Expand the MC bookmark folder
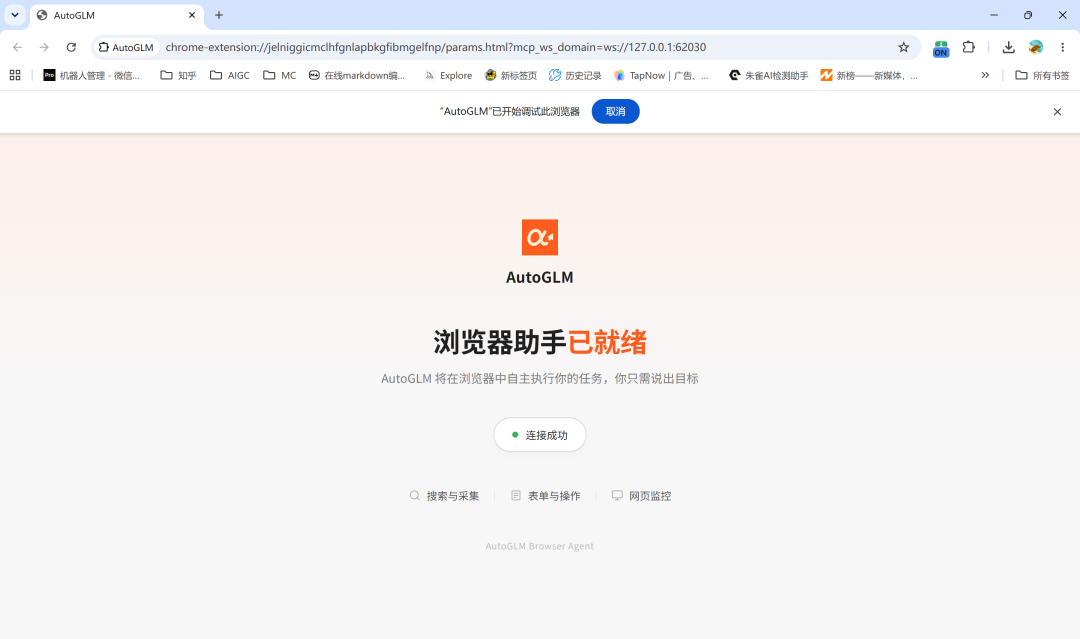1080x639 pixels. click(x=280, y=75)
